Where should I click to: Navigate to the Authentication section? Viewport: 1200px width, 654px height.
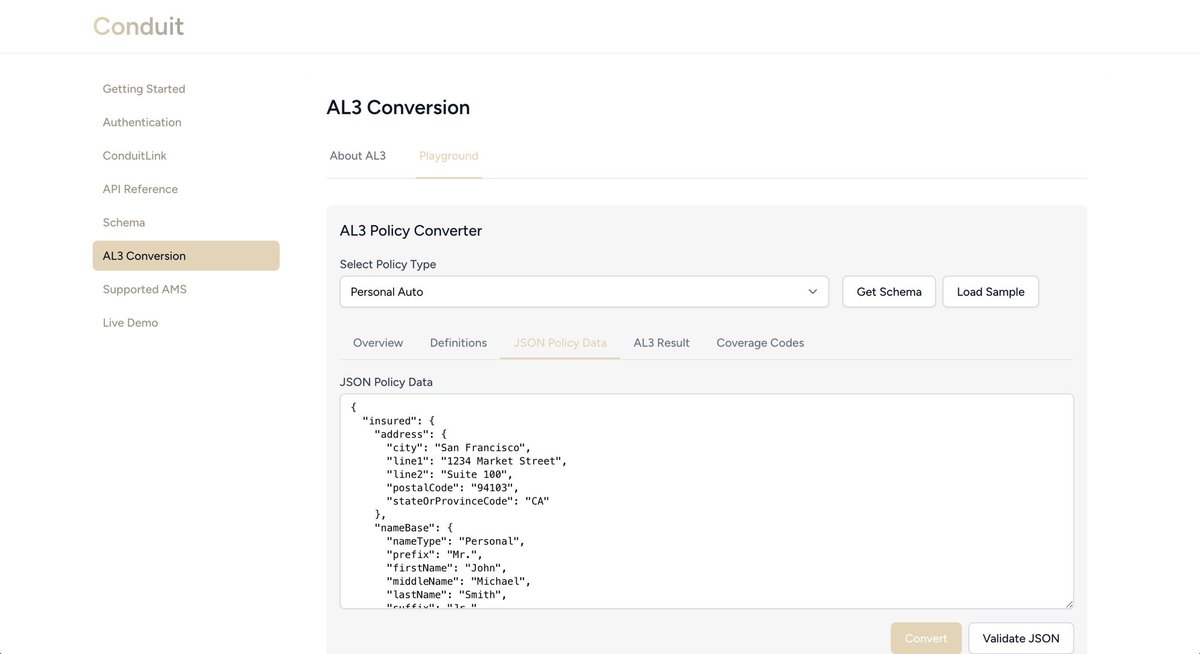(x=142, y=120)
